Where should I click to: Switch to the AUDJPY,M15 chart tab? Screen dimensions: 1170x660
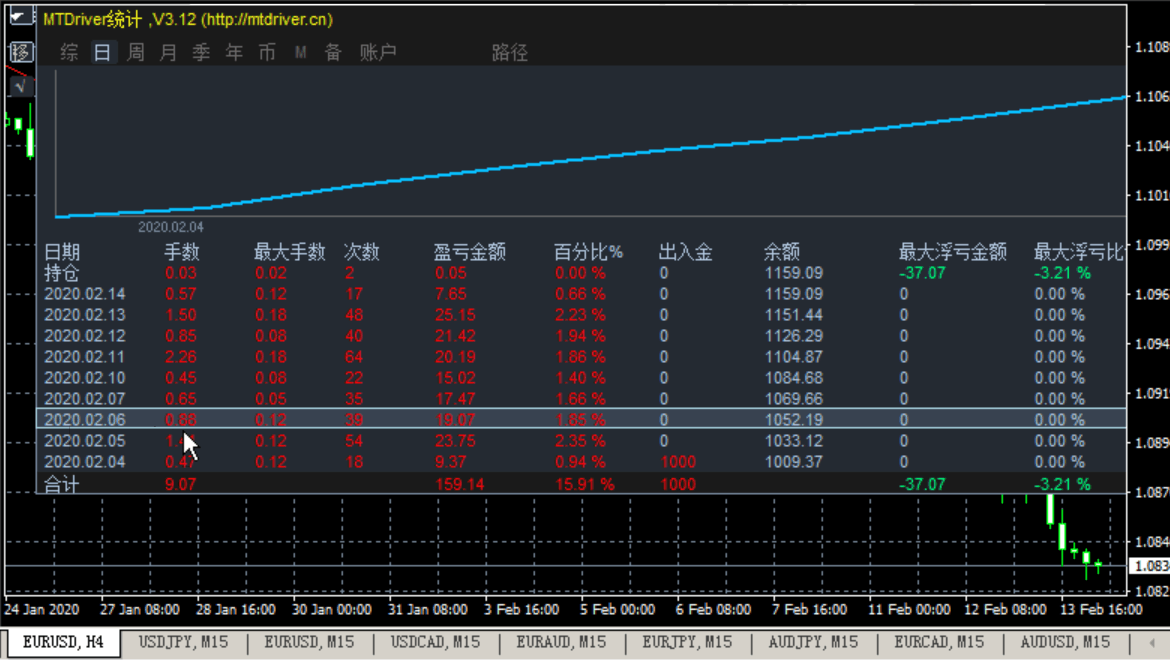[x=813, y=642]
